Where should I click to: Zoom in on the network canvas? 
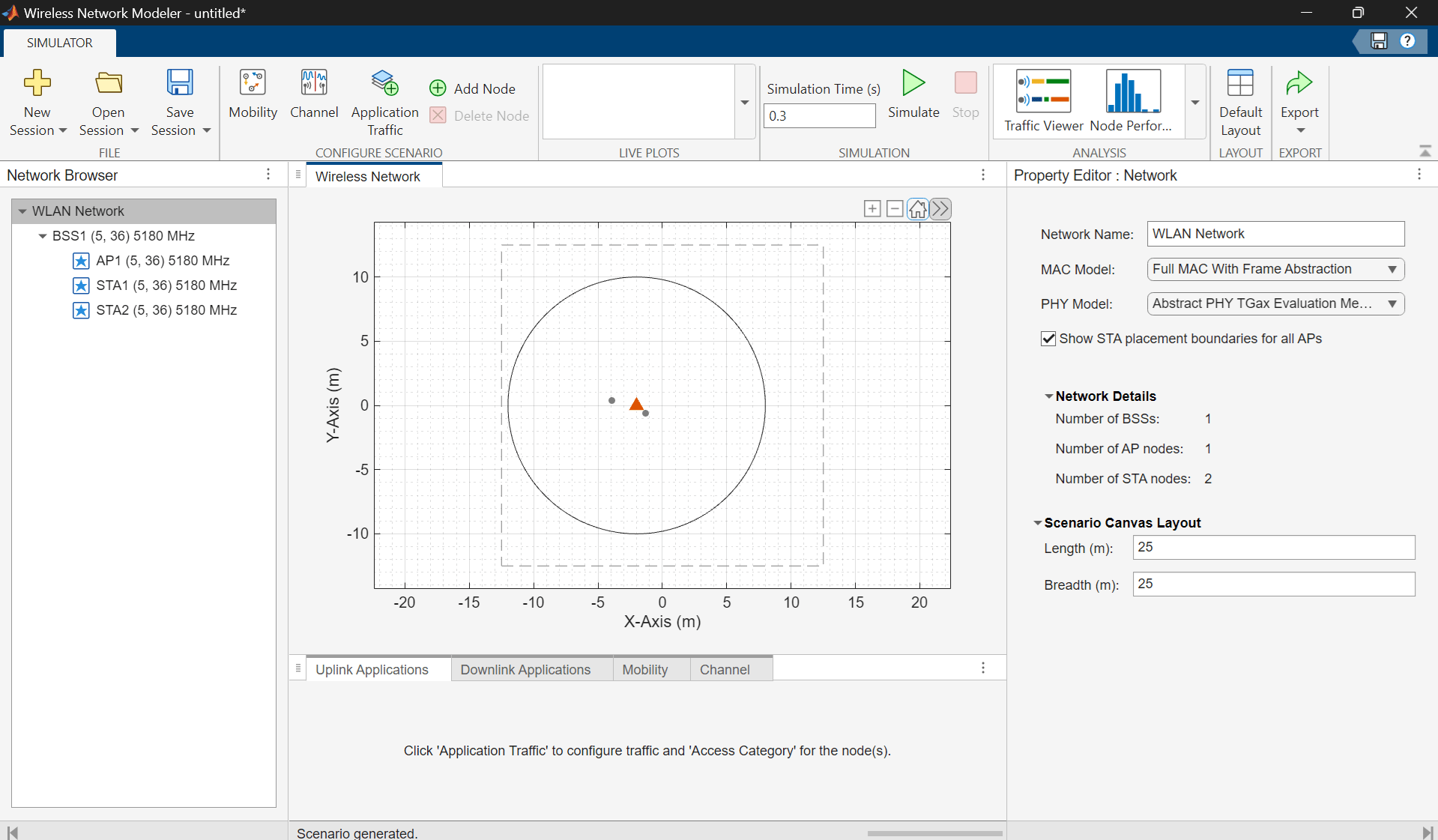pyautogui.click(x=872, y=209)
